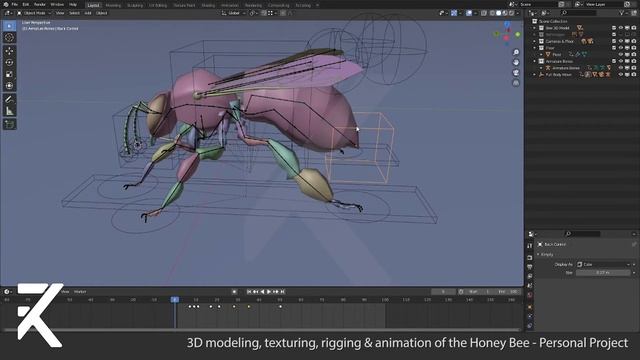The width and height of the screenshot is (640, 360).
Task: Collapse the Empty panel in properties
Action: 538,254
